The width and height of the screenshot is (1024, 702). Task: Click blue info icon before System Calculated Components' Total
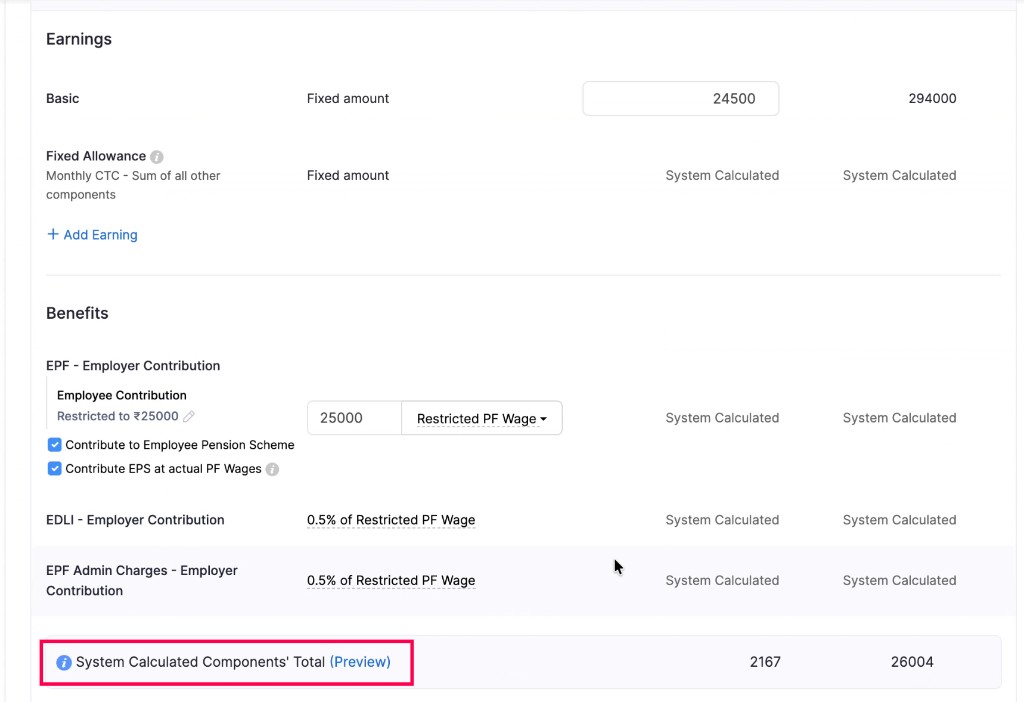63,662
